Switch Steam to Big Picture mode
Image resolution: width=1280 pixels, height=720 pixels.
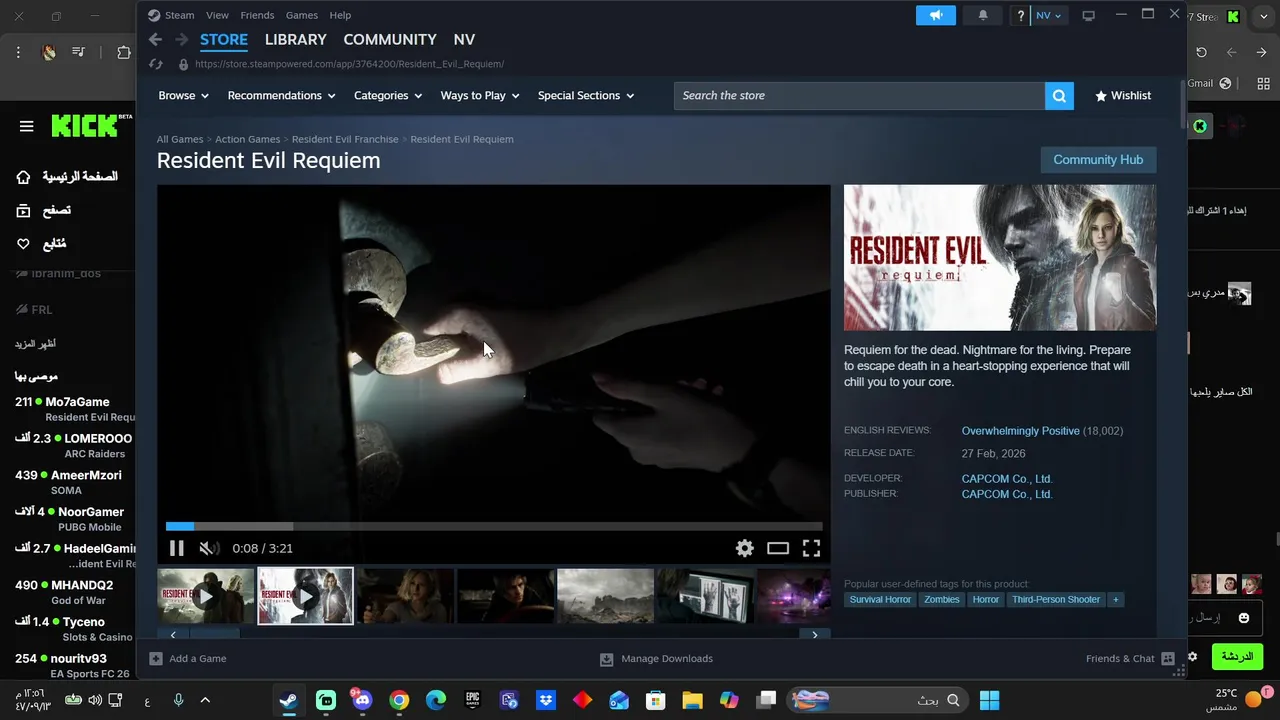(x=1089, y=15)
